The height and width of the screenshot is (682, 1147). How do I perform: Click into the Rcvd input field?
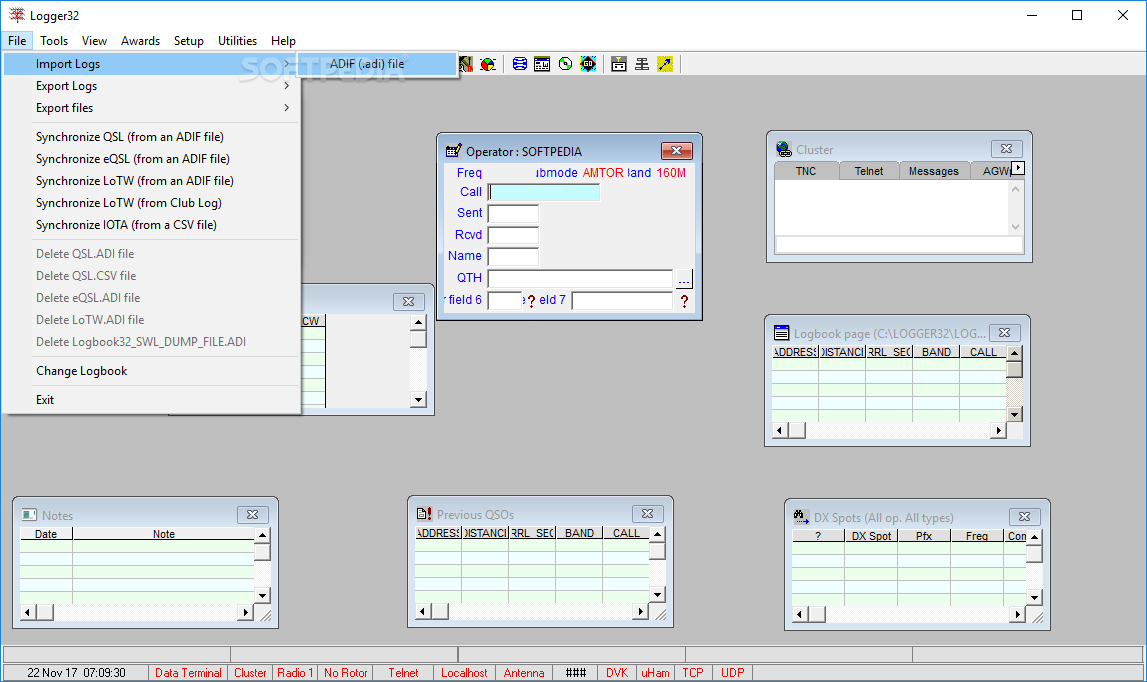(513, 235)
